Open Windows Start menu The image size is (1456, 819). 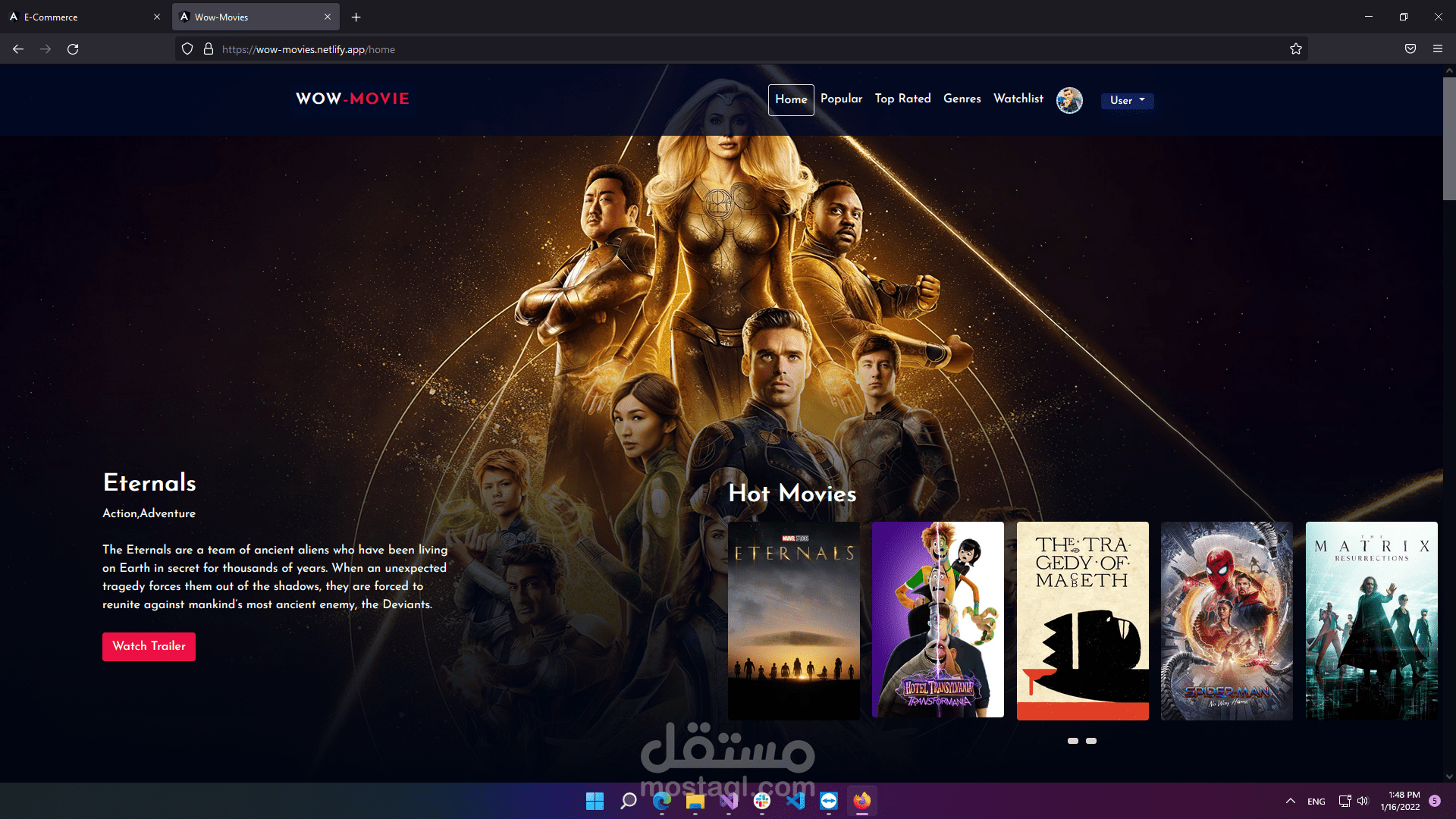pos(595,801)
